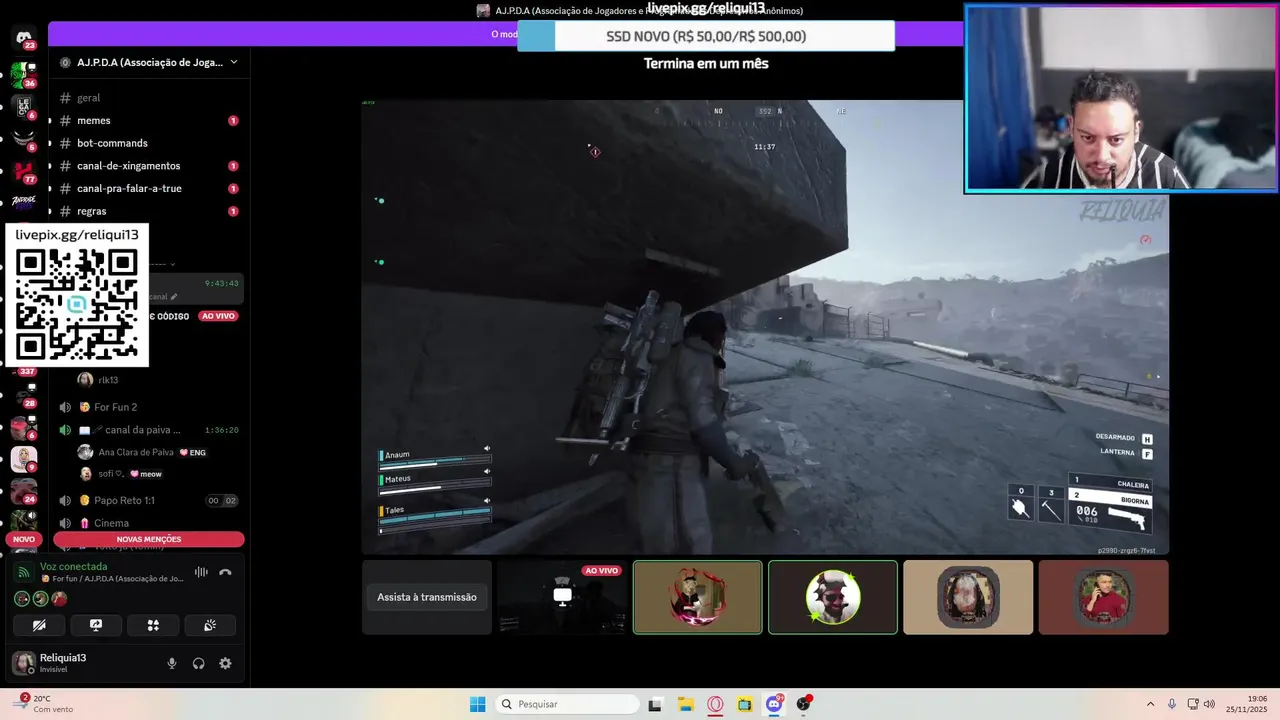Start an activity from voice panel

tap(153, 625)
